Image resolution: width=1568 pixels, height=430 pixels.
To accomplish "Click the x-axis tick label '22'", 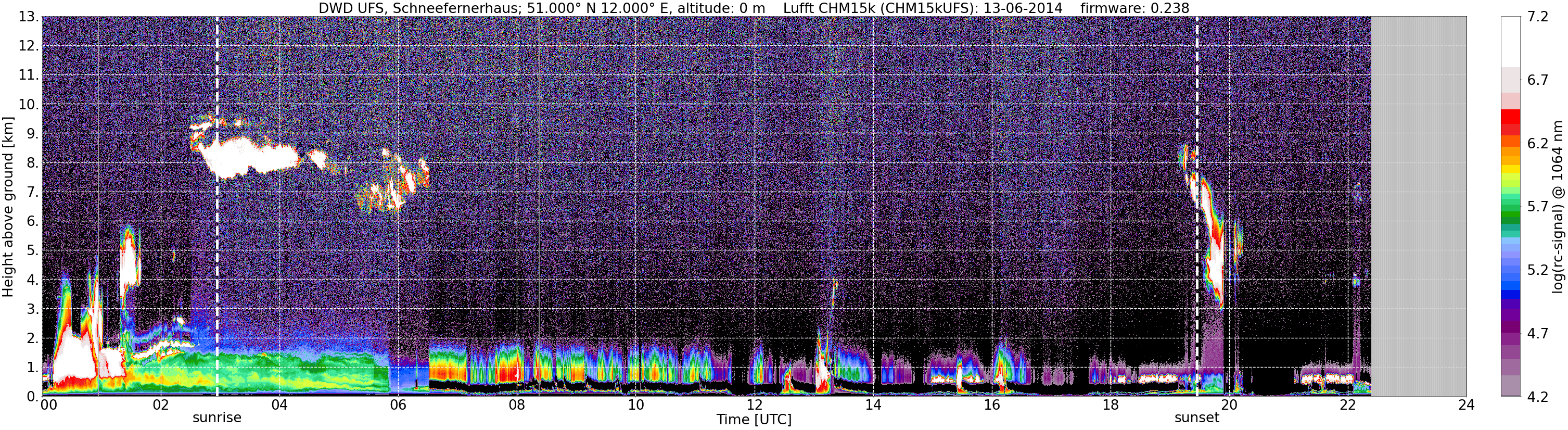I will pos(1348,406).
